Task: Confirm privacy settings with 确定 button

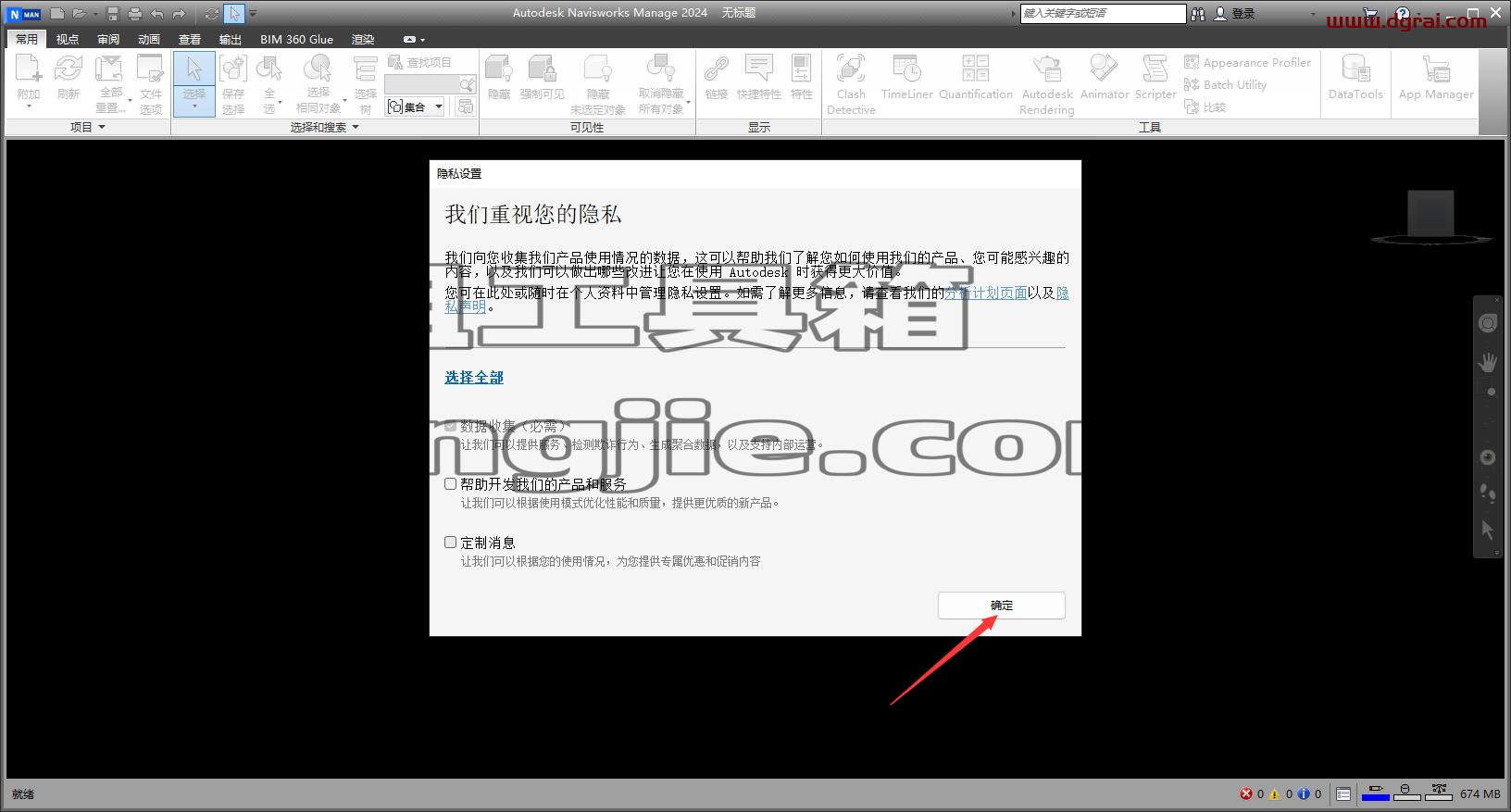Action: click(x=1002, y=606)
